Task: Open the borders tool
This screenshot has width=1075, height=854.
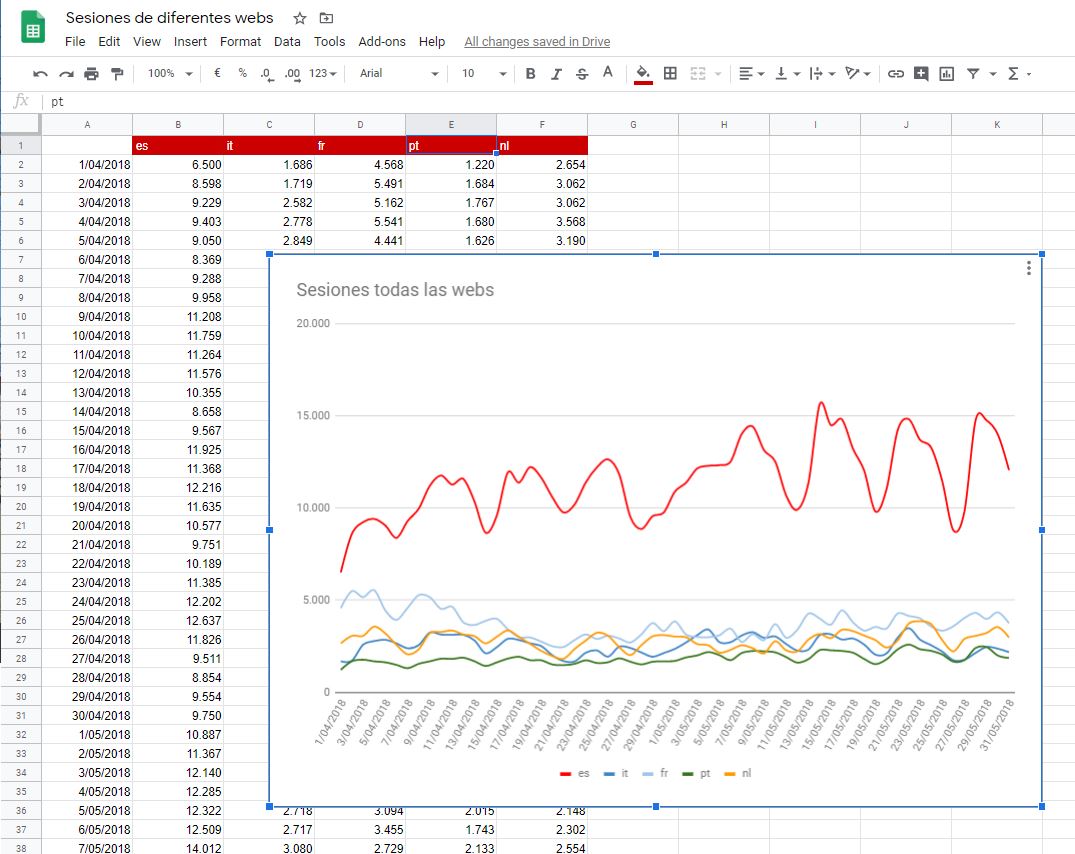Action: tap(670, 73)
